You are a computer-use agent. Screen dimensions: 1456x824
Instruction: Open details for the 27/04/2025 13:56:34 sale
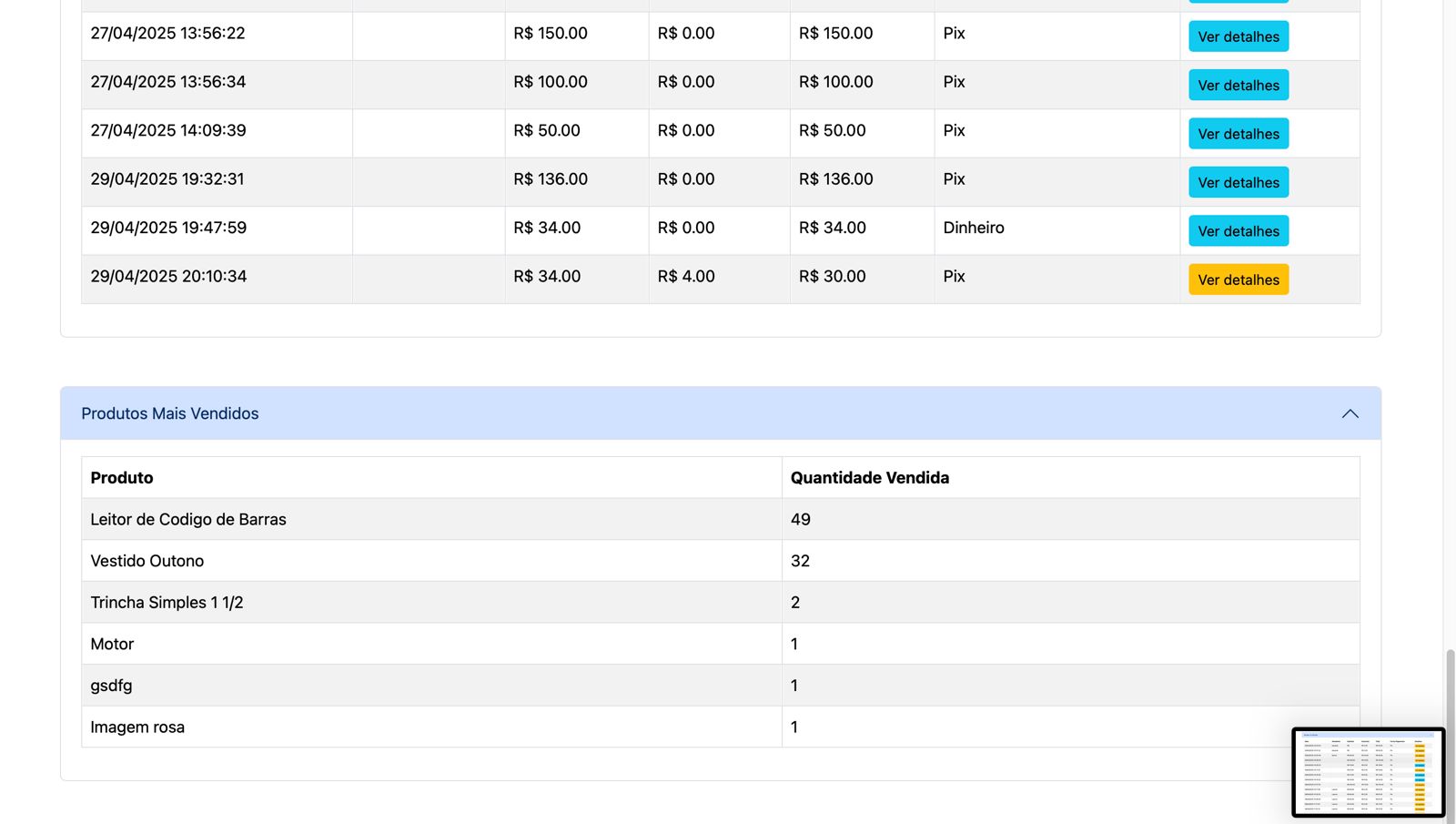(1238, 86)
